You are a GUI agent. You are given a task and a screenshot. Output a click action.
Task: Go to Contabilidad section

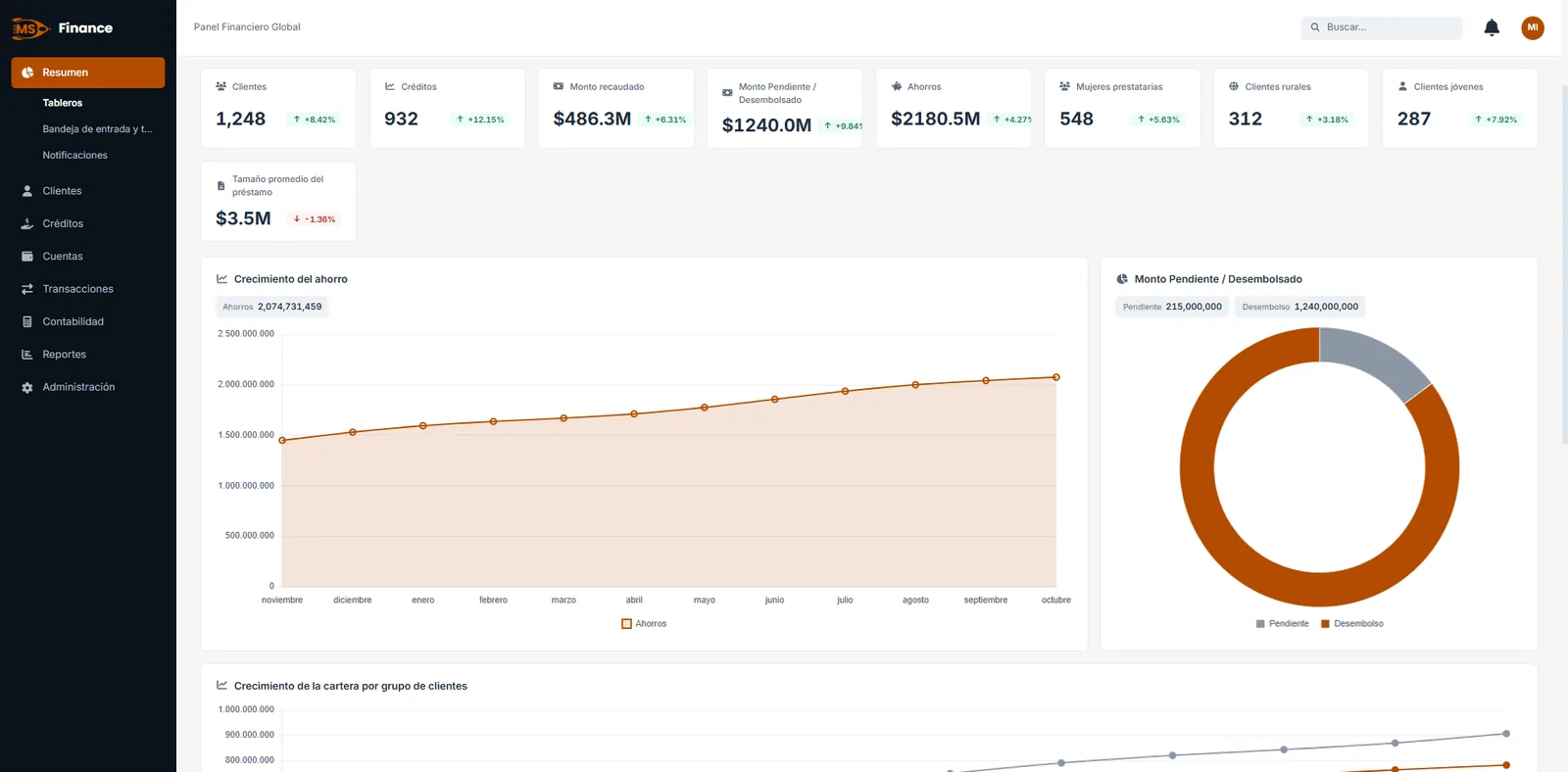(x=73, y=321)
